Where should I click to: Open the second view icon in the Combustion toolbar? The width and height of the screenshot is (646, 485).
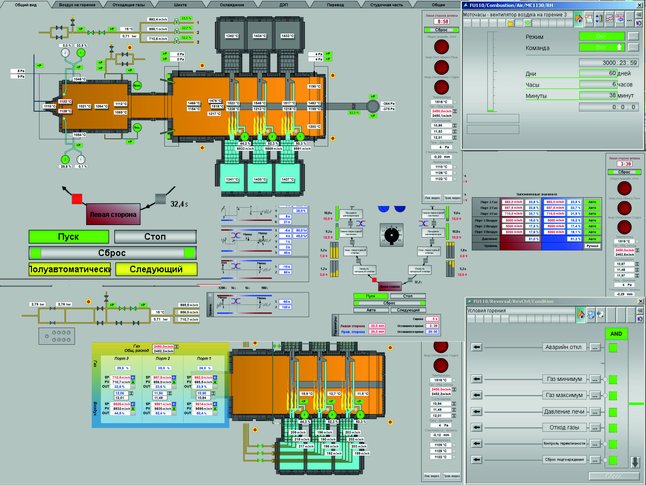tap(589, 19)
